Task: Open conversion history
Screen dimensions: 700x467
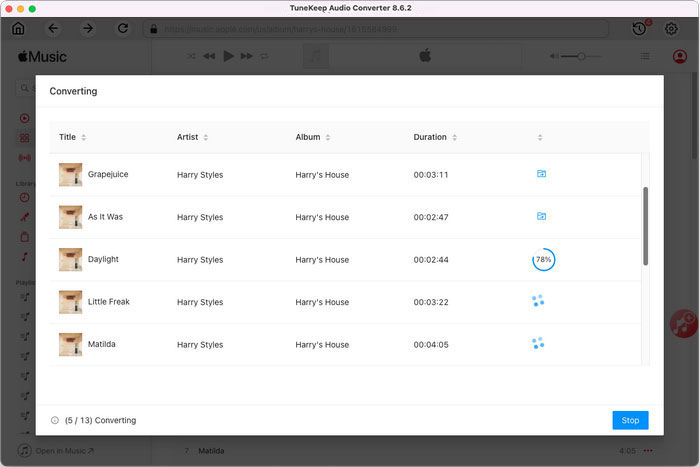Action: [640, 29]
